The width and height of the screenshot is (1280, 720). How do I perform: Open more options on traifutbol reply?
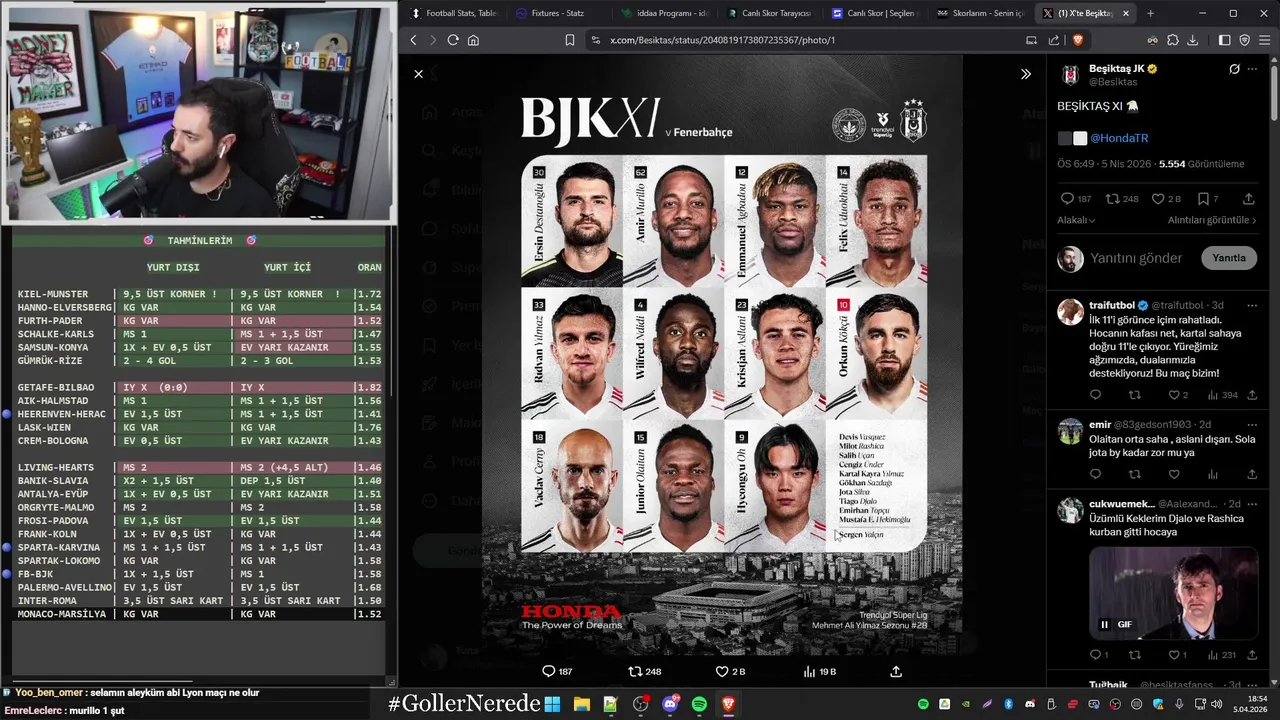(x=1252, y=305)
